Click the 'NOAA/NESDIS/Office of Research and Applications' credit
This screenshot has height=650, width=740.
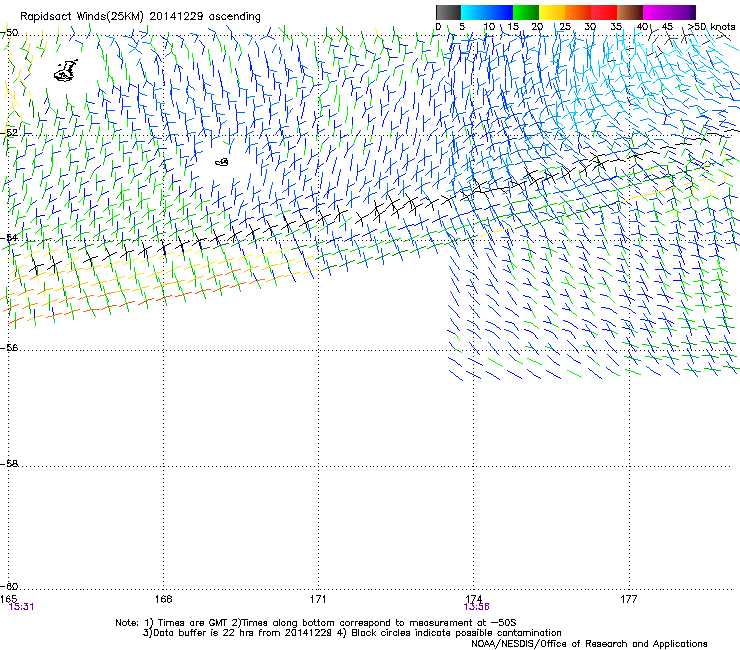589,644
